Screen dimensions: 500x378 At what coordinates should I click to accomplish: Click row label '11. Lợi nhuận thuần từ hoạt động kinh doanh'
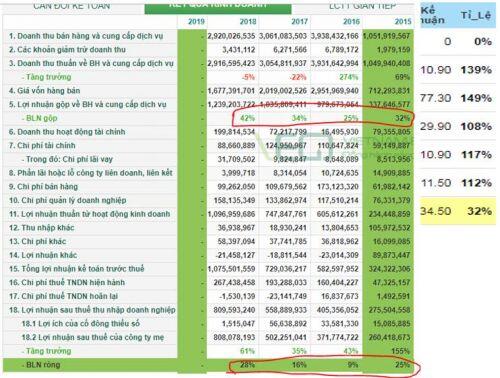[x=90, y=214]
